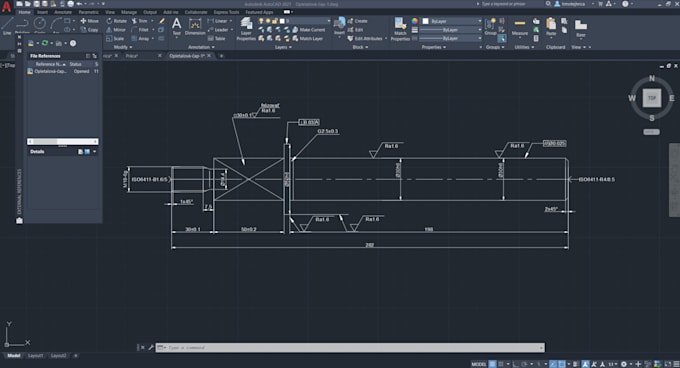Toggle snap mode in status bar
Image resolution: width=680 pixels, height=368 pixels.
[501, 364]
